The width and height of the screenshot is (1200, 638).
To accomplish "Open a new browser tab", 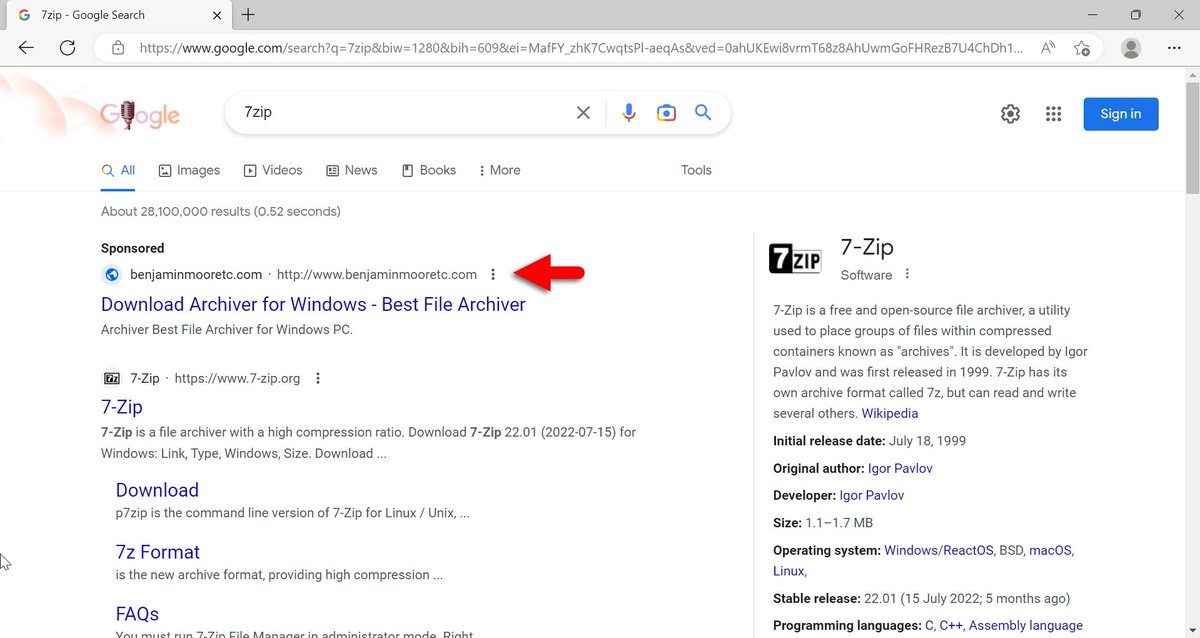I will pyautogui.click(x=248, y=15).
